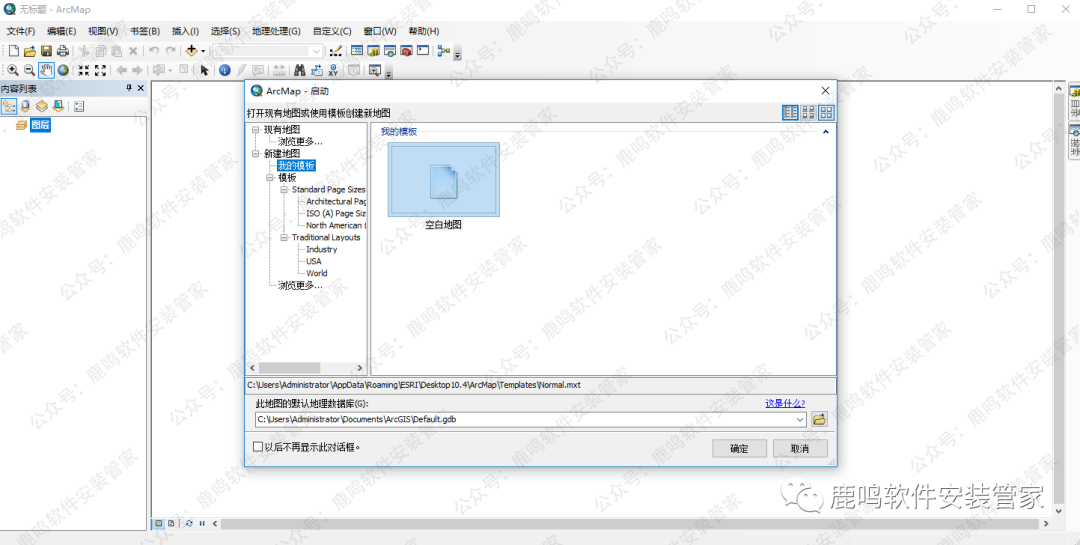Open the Find Route tool
Viewport: 1080px width, 545px height.
[317, 70]
